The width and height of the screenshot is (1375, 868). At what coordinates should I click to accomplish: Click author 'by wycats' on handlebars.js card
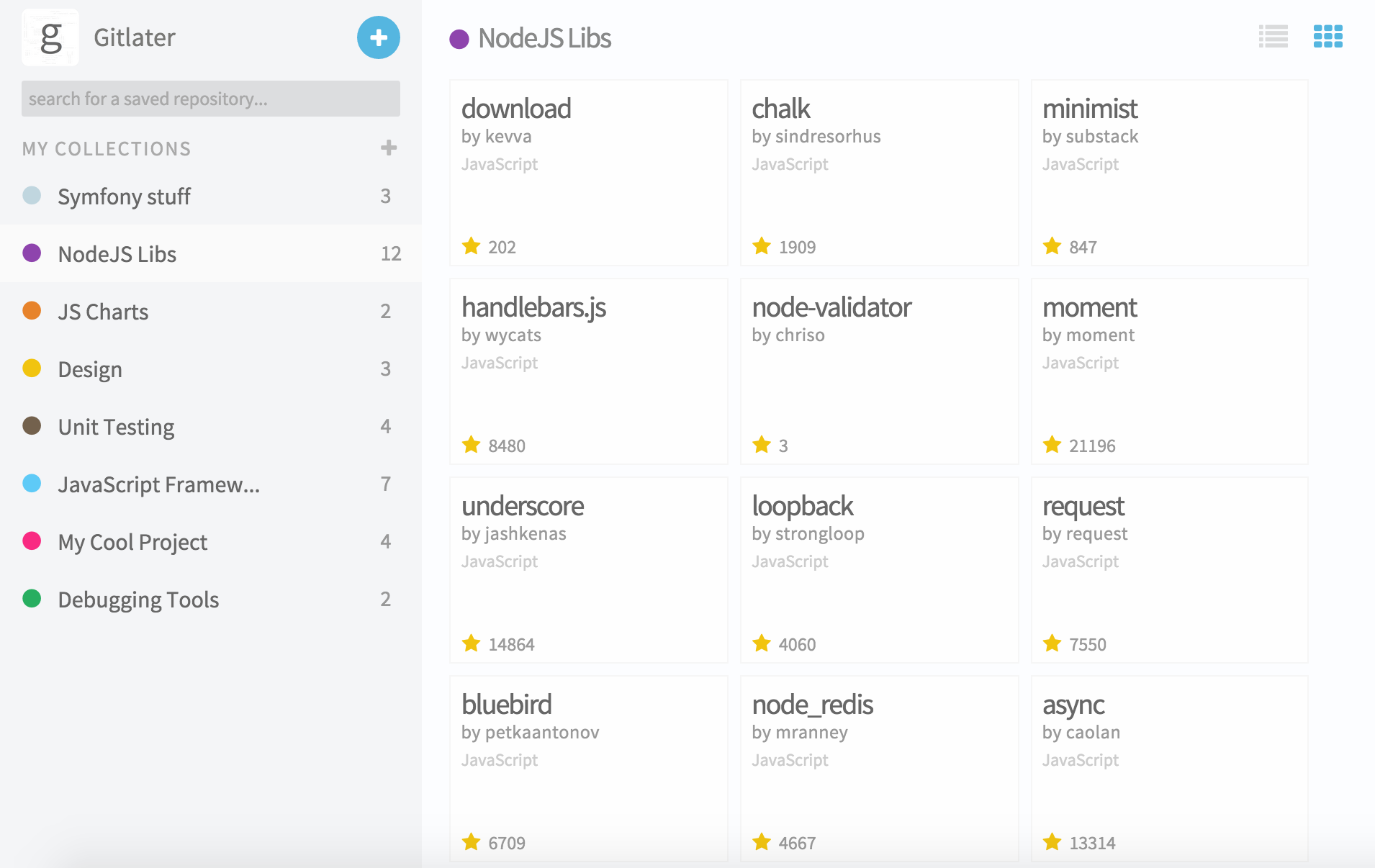(501, 335)
